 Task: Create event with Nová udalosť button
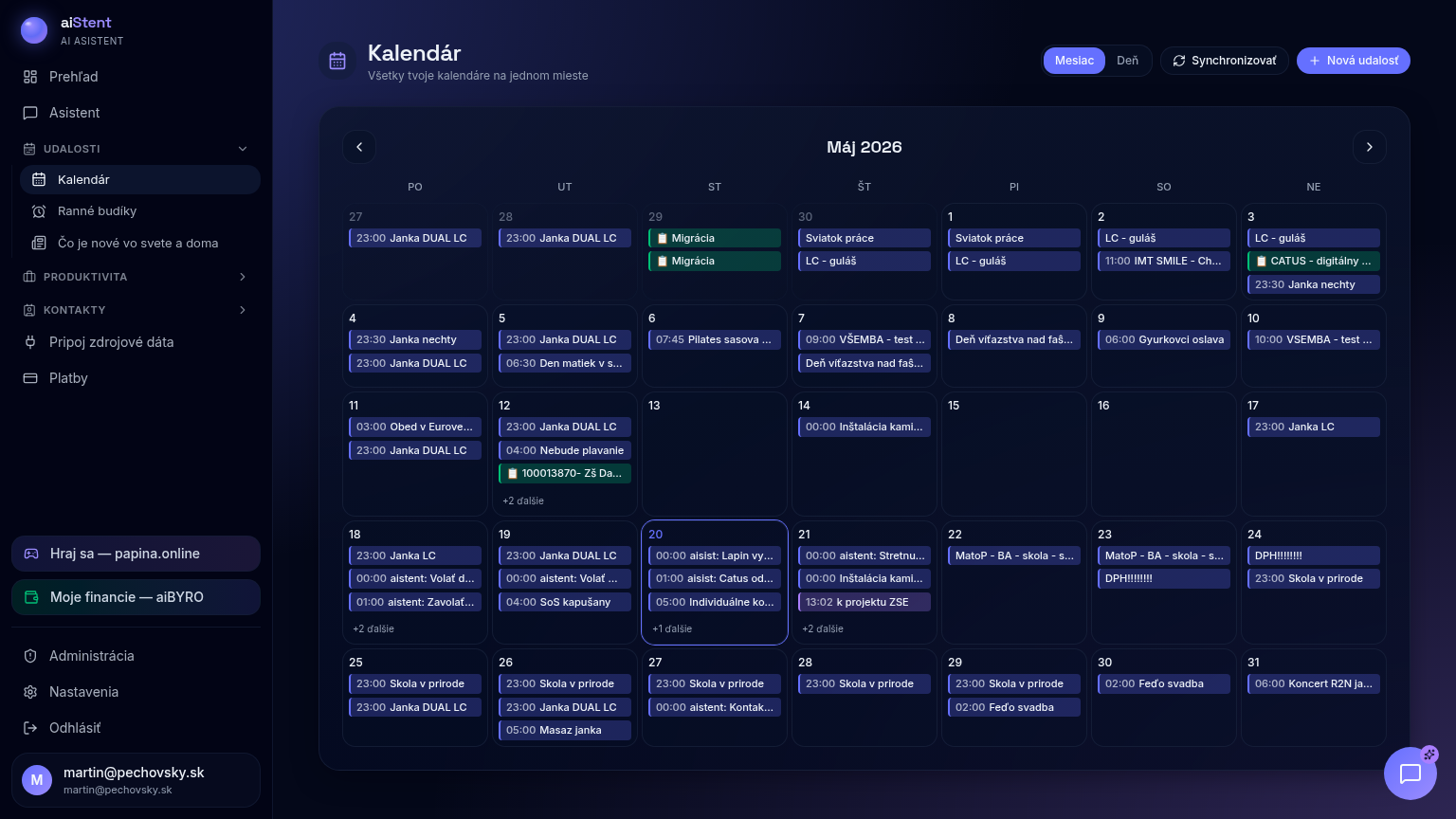click(x=1354, y=61)
